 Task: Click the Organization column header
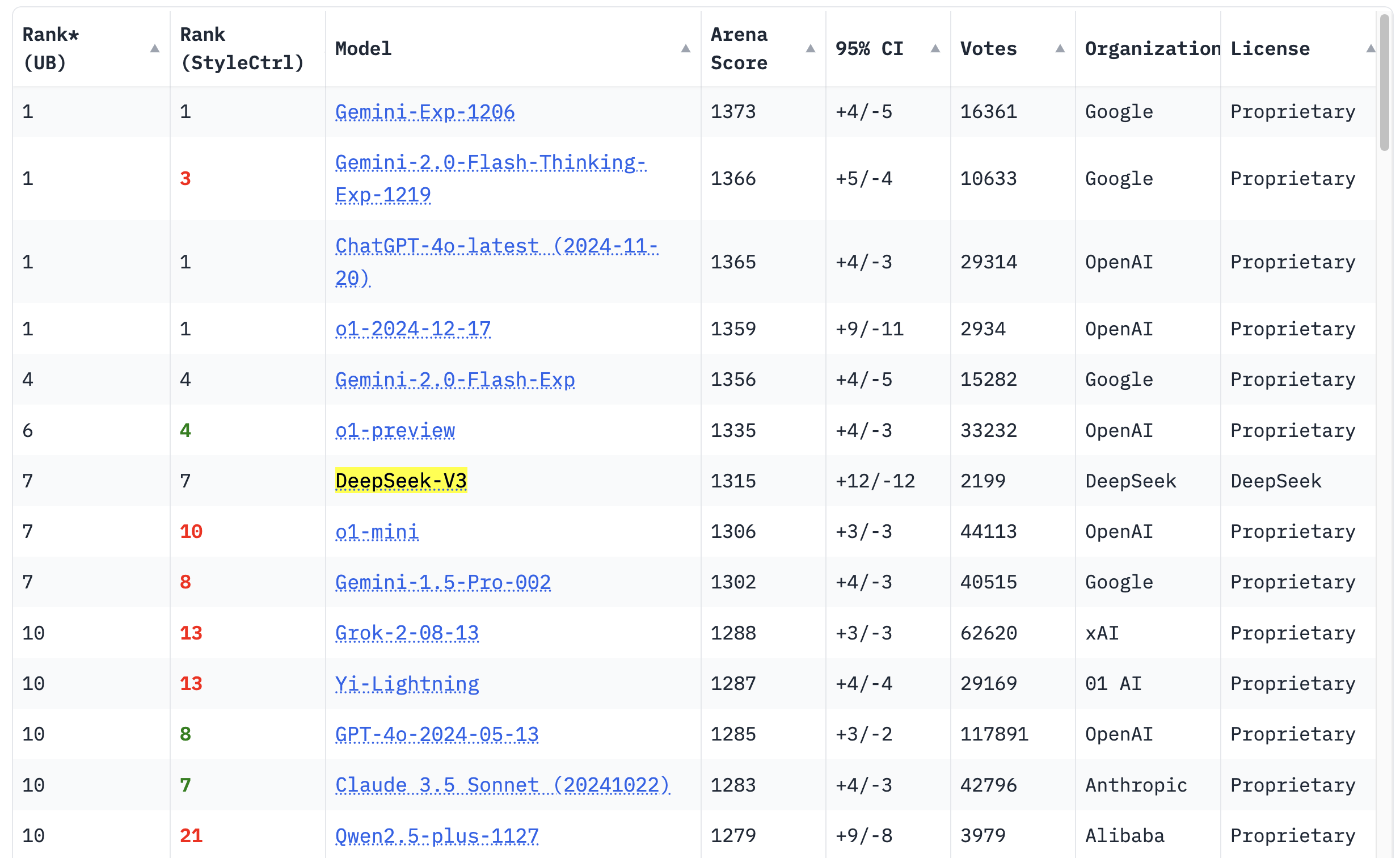(1153, 49)
